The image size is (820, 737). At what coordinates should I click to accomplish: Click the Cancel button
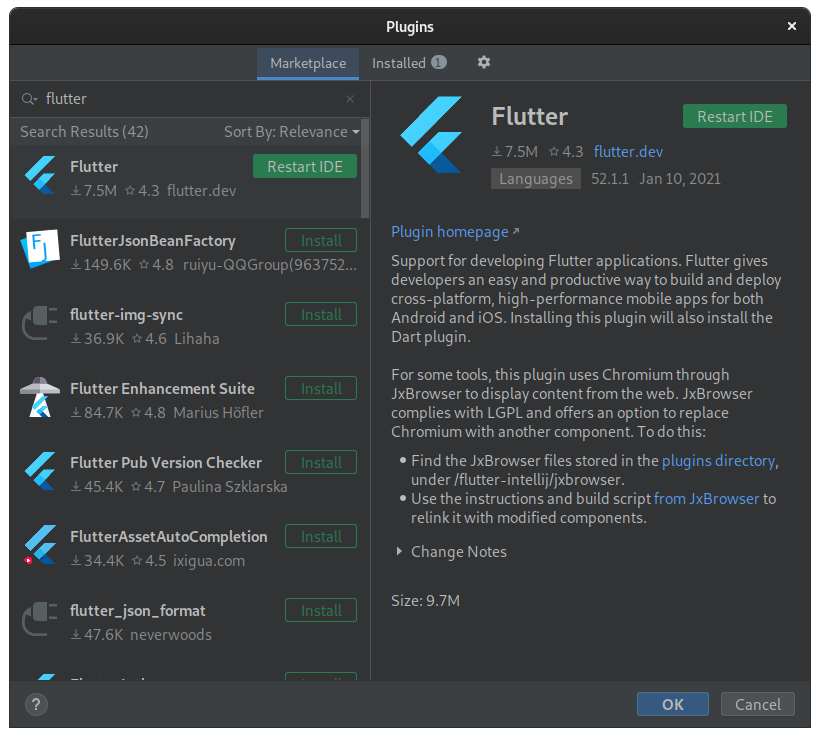click(758, 705)
